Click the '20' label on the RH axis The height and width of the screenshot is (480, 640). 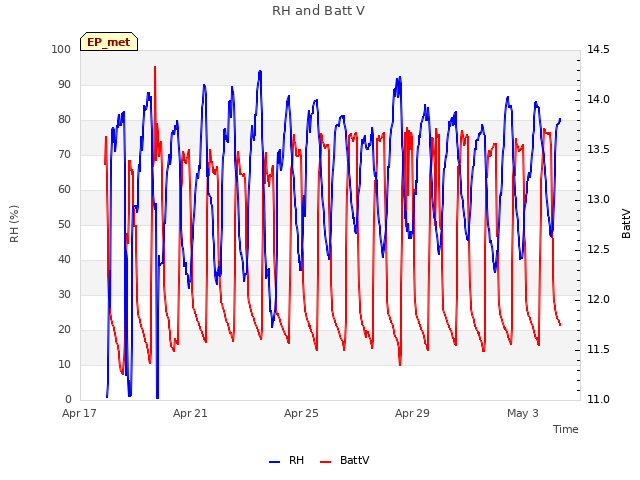pyautogui.click(x=64, y=329)
